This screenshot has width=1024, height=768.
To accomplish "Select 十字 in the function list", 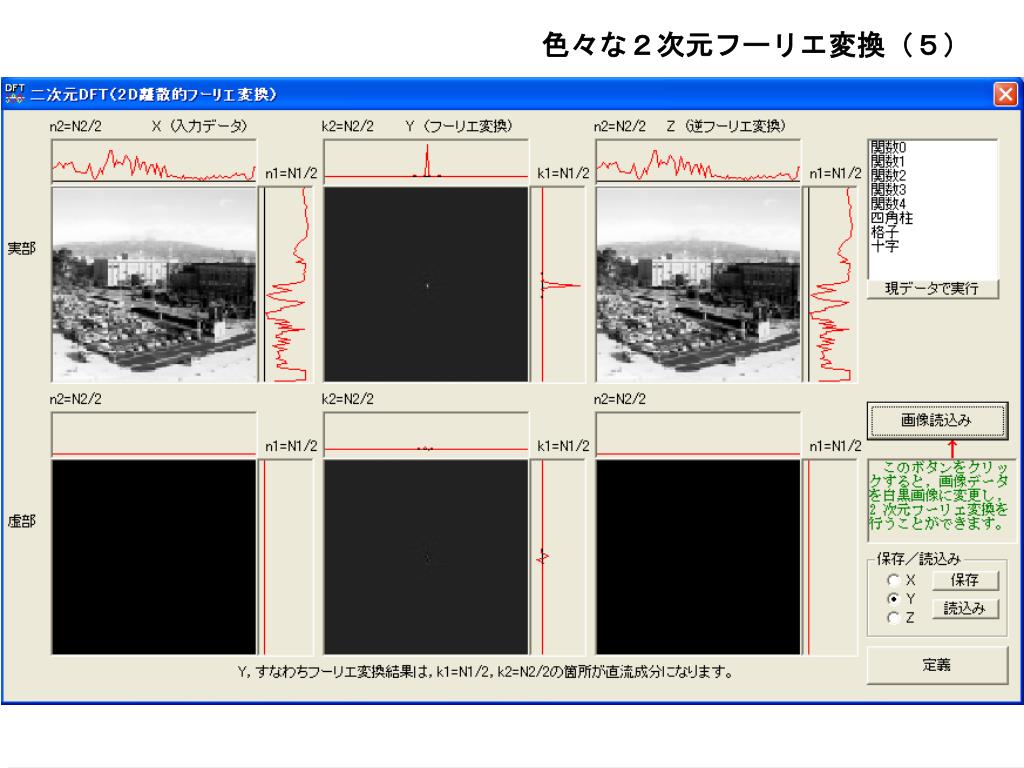I will point(884,246).
